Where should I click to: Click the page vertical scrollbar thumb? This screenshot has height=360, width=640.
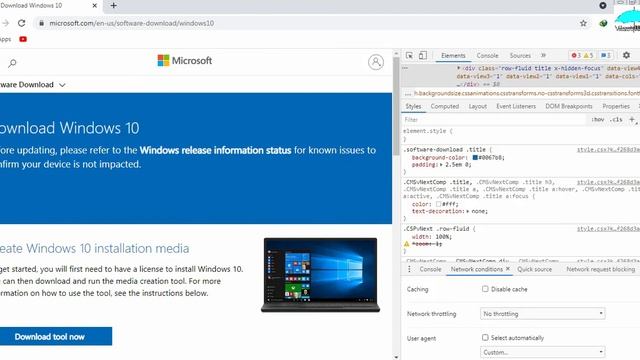coord(396,106)
